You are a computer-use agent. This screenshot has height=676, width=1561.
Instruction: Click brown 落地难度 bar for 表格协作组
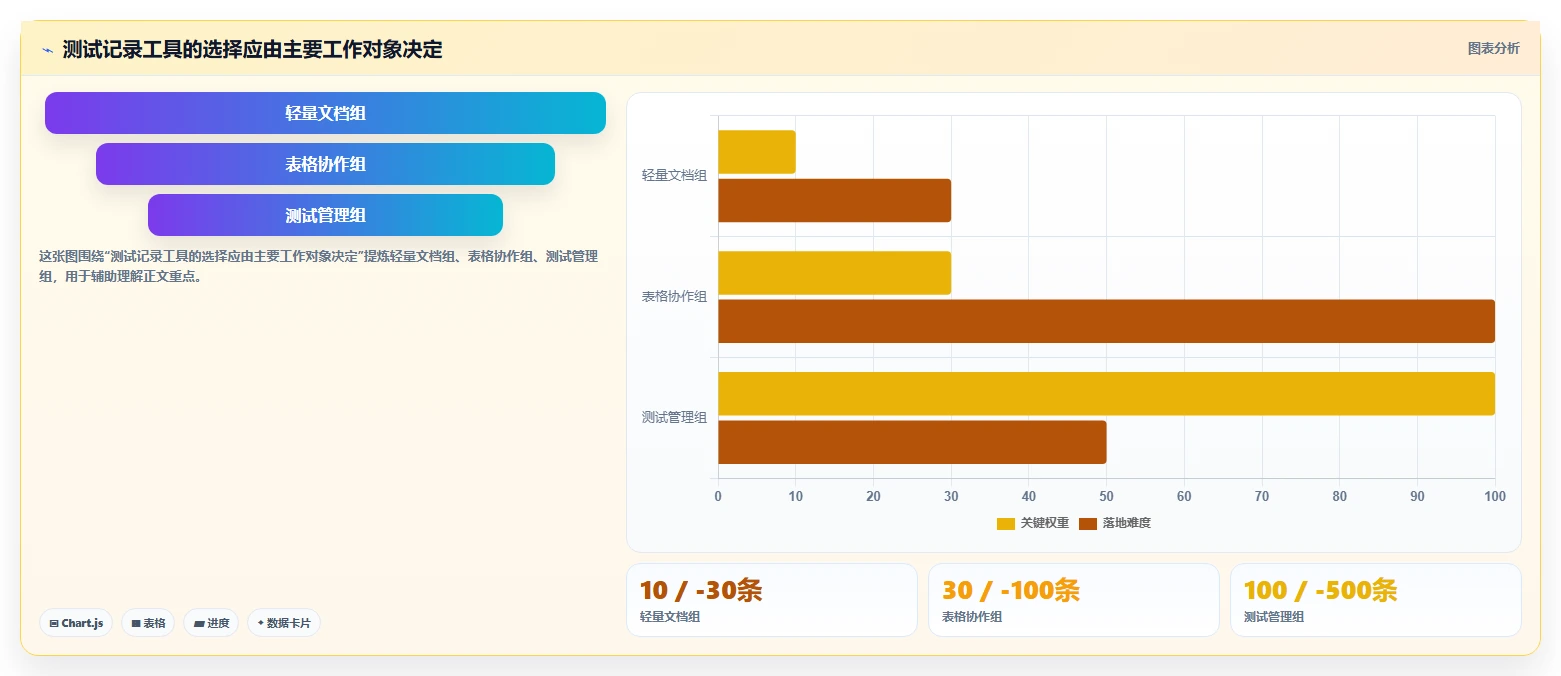tap(1106, 321)
